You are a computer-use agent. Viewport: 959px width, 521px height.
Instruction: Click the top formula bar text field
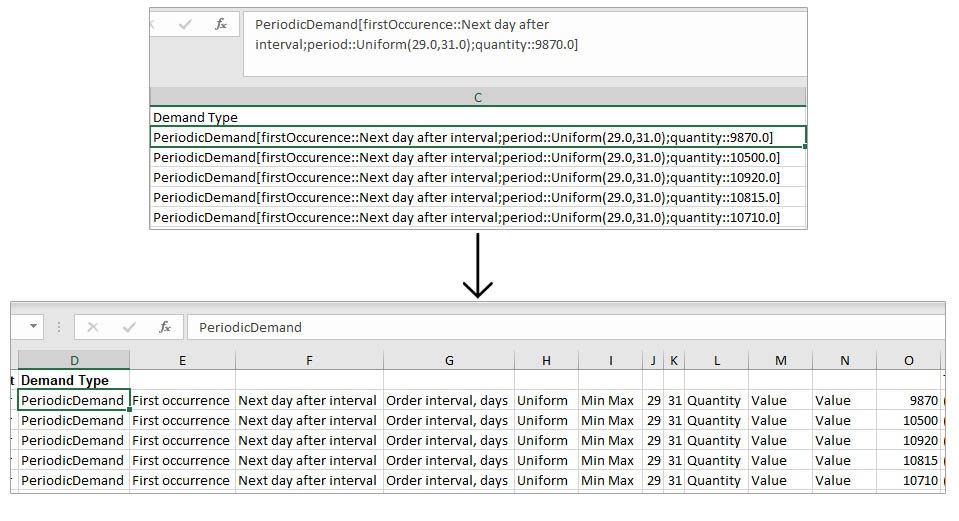[525, 44]
